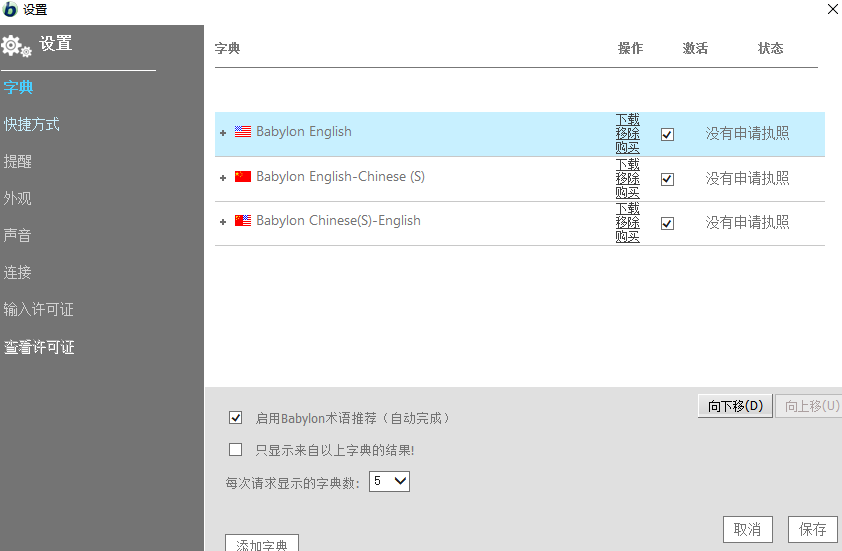
Task: Click the settings gear icon in sidebar
Action: (17, 45)
